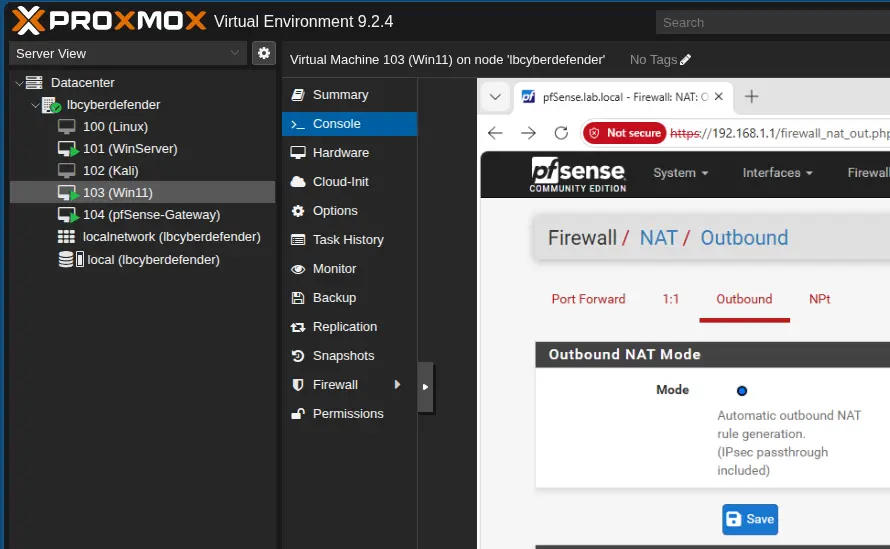Click the stopped monitor icon for 102
This screenshot has width=890, height=549.
click(x=66, y=170)
